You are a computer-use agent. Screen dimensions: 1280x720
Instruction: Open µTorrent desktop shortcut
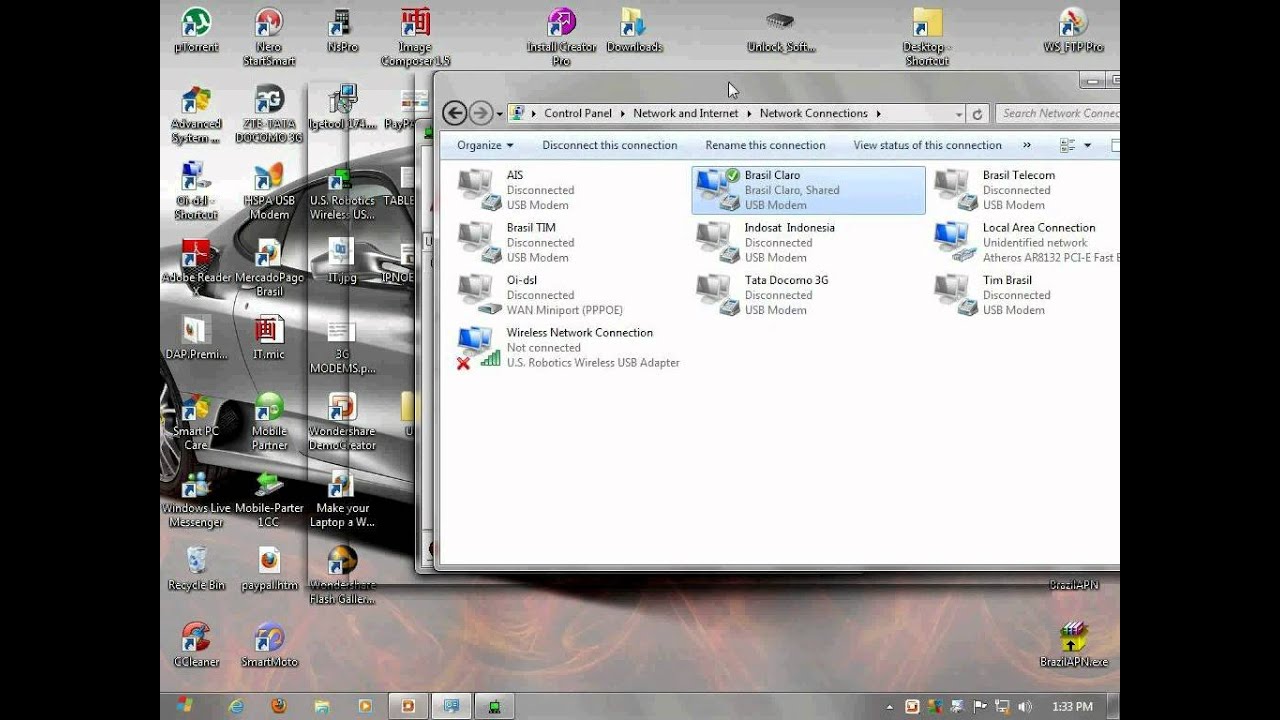tap(196, 30)
